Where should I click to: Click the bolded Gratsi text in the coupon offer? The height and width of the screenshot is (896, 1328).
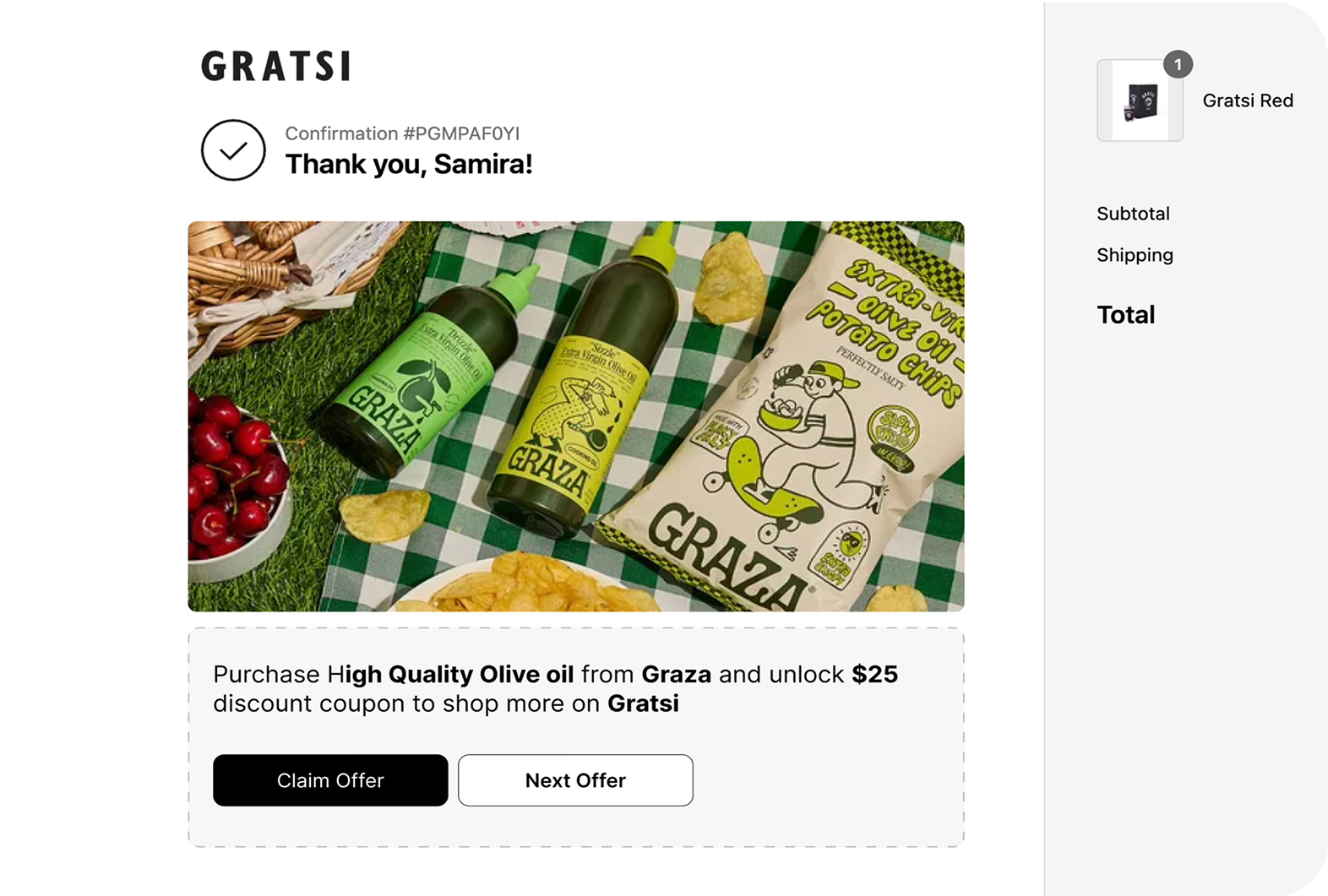click(x=644, y=702)
